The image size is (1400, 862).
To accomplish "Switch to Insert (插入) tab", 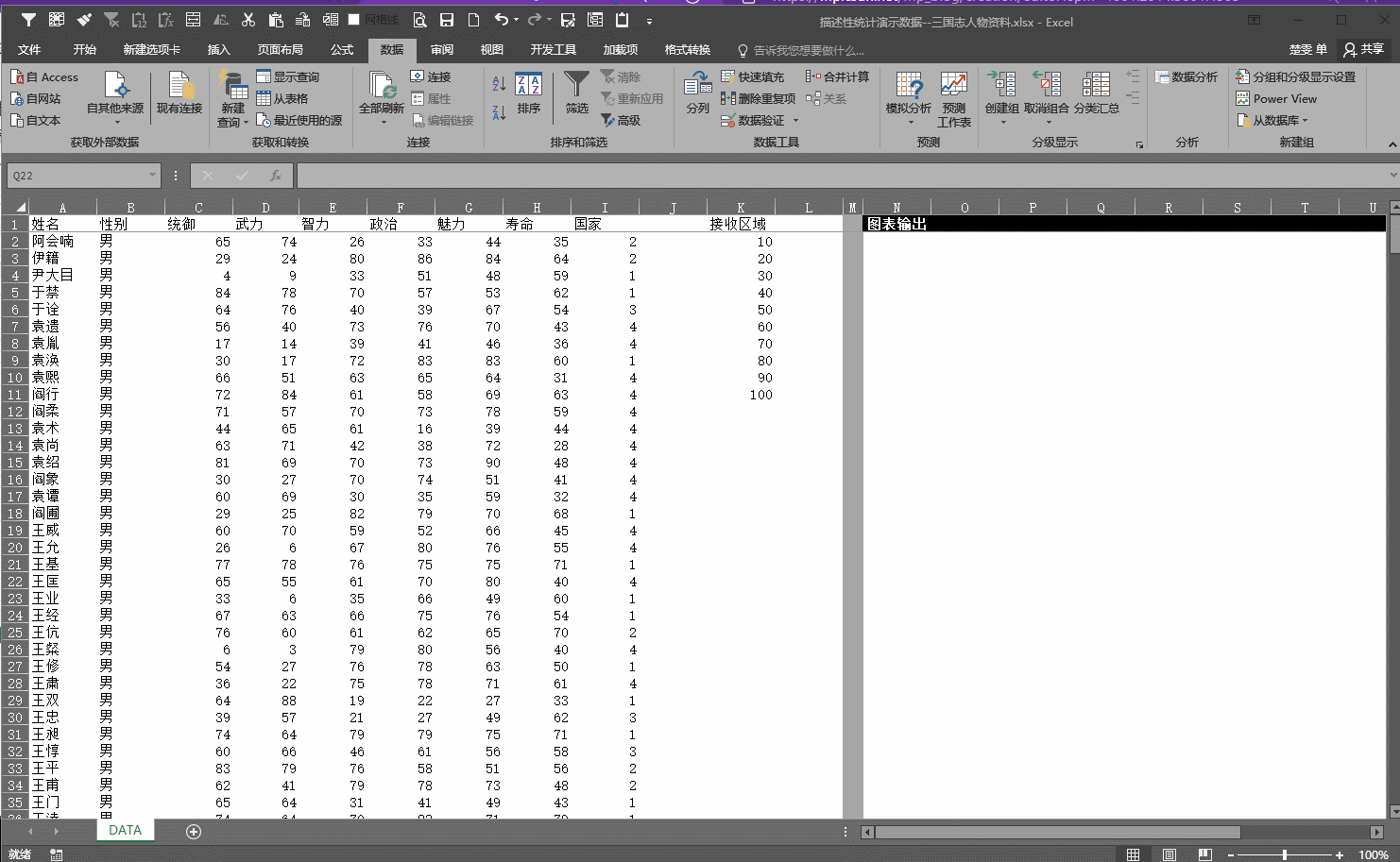I will click(218, 50).
